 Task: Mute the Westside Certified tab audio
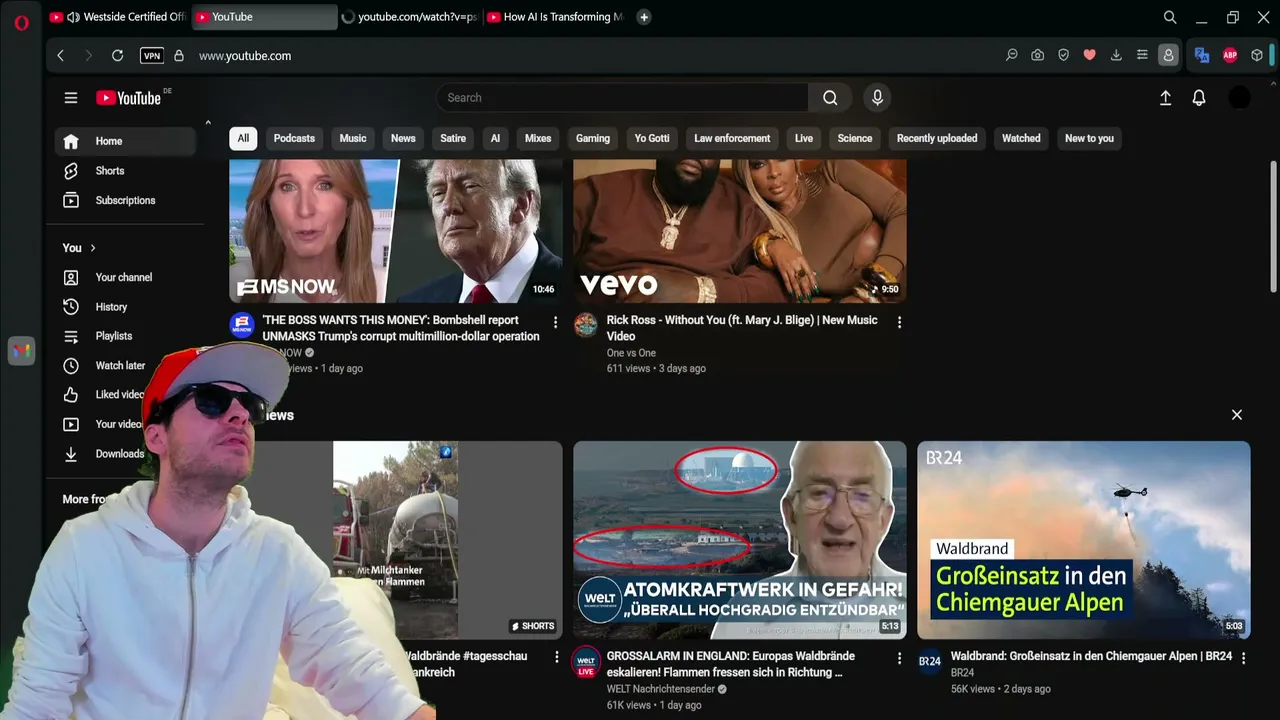(74, 17)
